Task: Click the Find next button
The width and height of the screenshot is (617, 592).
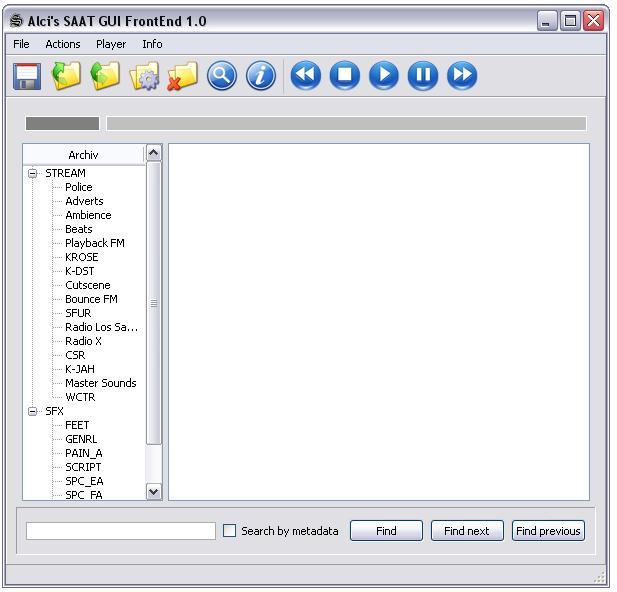Action: [467, 531]
